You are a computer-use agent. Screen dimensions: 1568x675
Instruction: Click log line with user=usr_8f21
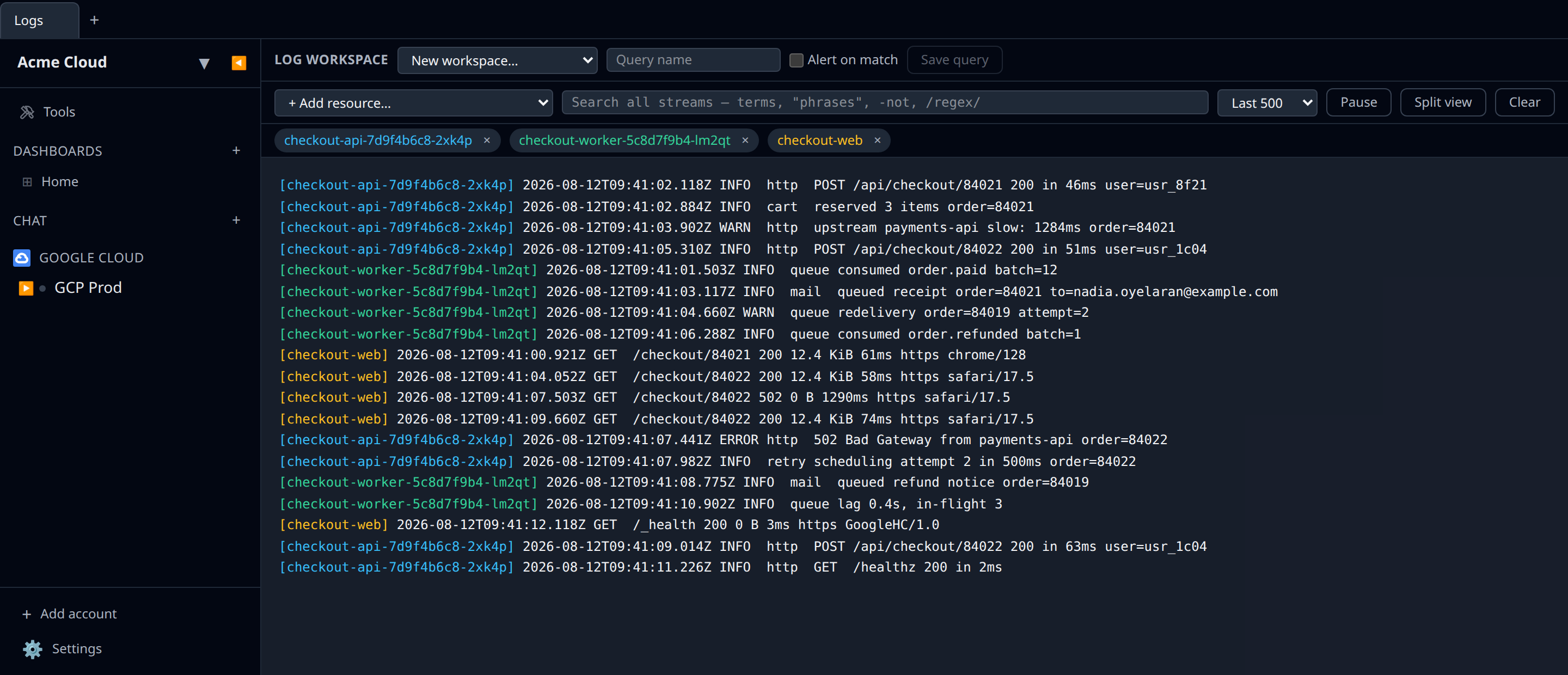pyautogui.click(x=743, y=185)
